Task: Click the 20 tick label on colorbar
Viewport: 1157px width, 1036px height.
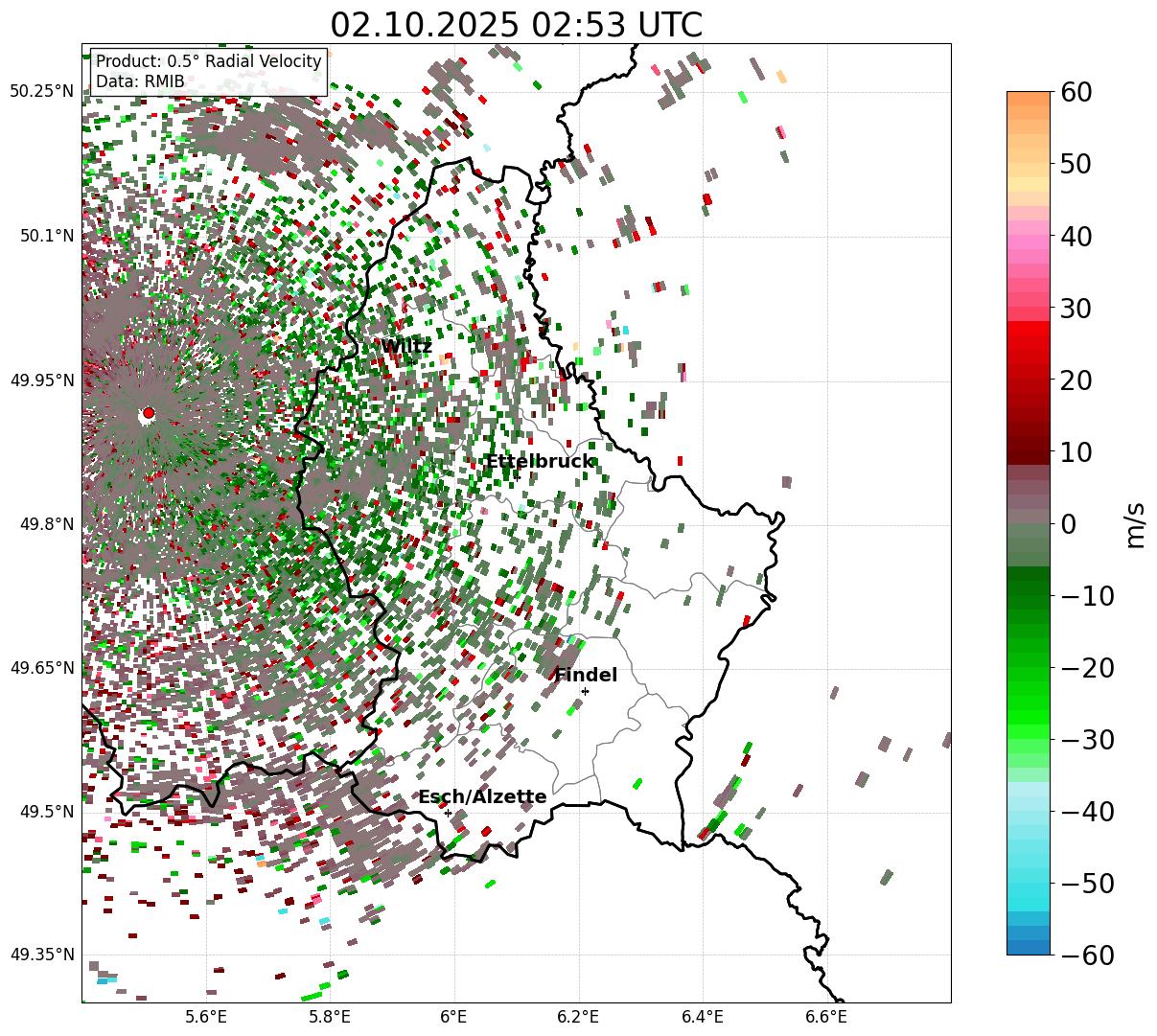Action: (1078, 380)
